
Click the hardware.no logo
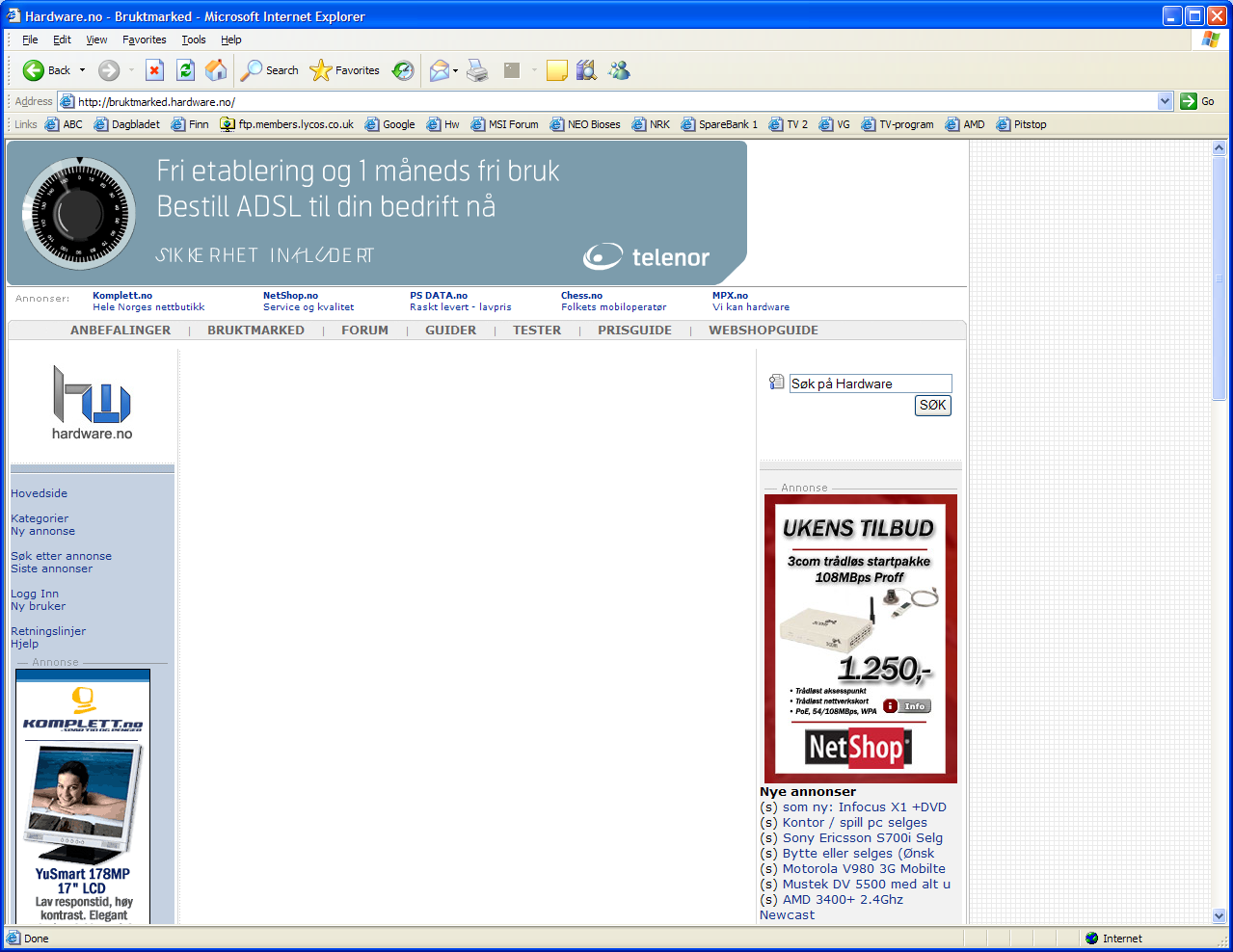pyautogui.click(x=93, y=403)
